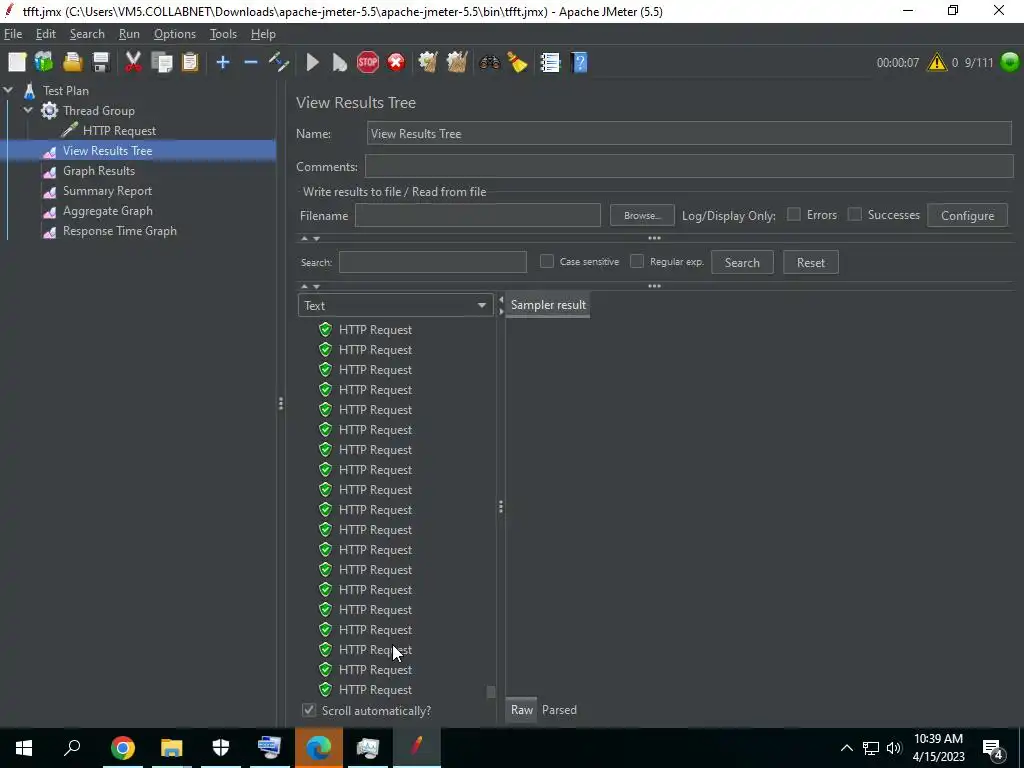Click the green running status indicator
This screenshot has width=1024, height=768.
point(1010,62)
